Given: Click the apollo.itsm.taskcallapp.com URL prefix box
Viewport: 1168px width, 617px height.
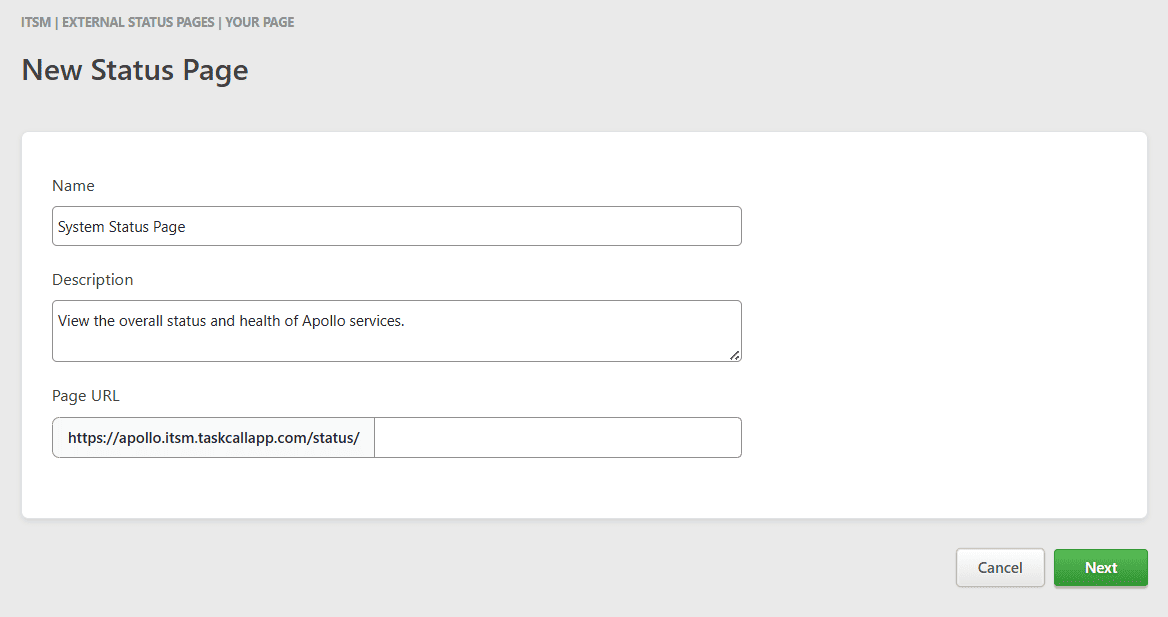Looking at the screenshot, I should click(x=213, y=438).
